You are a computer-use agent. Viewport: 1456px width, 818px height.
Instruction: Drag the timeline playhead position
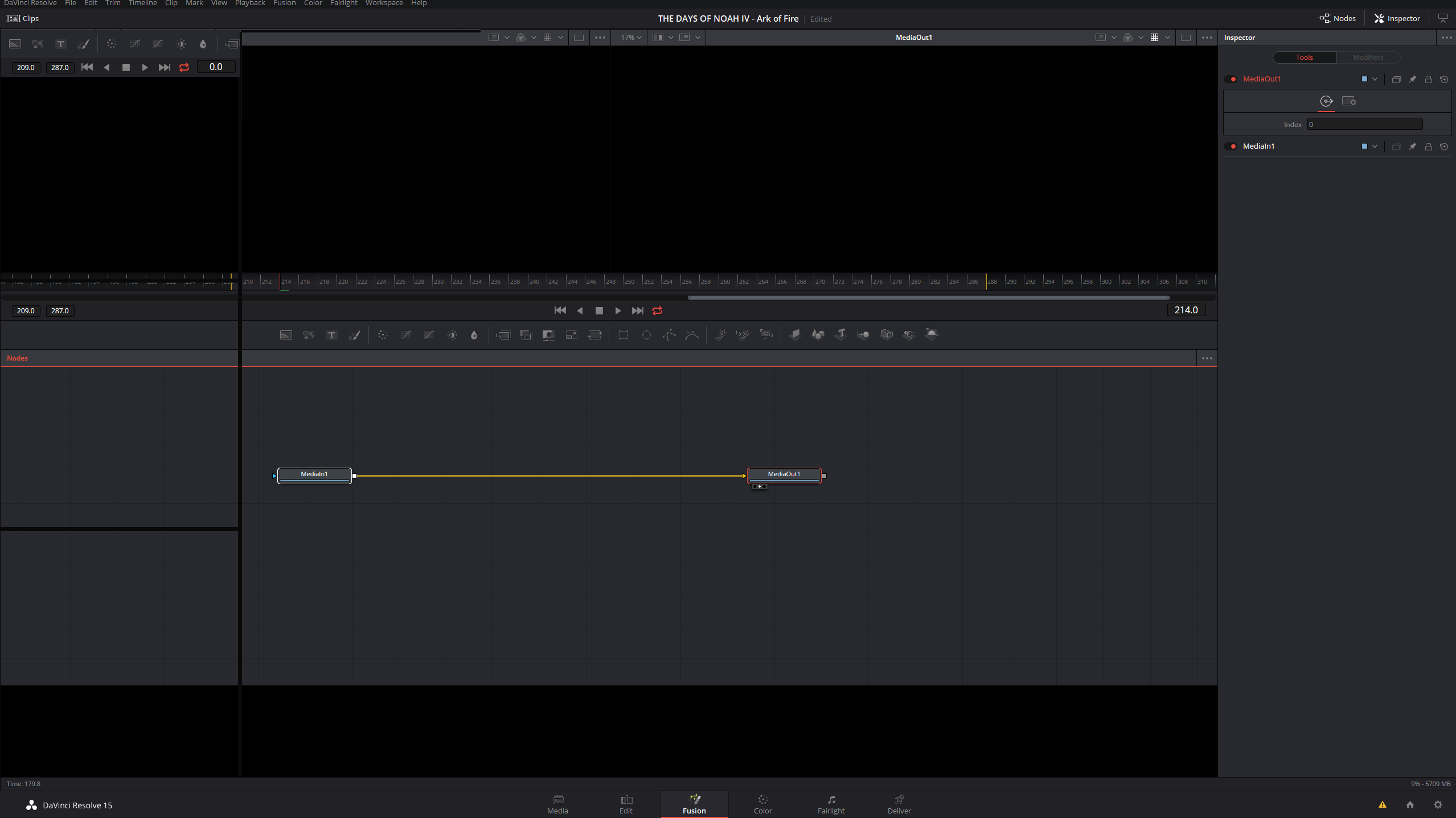click(x=281, y=281)
